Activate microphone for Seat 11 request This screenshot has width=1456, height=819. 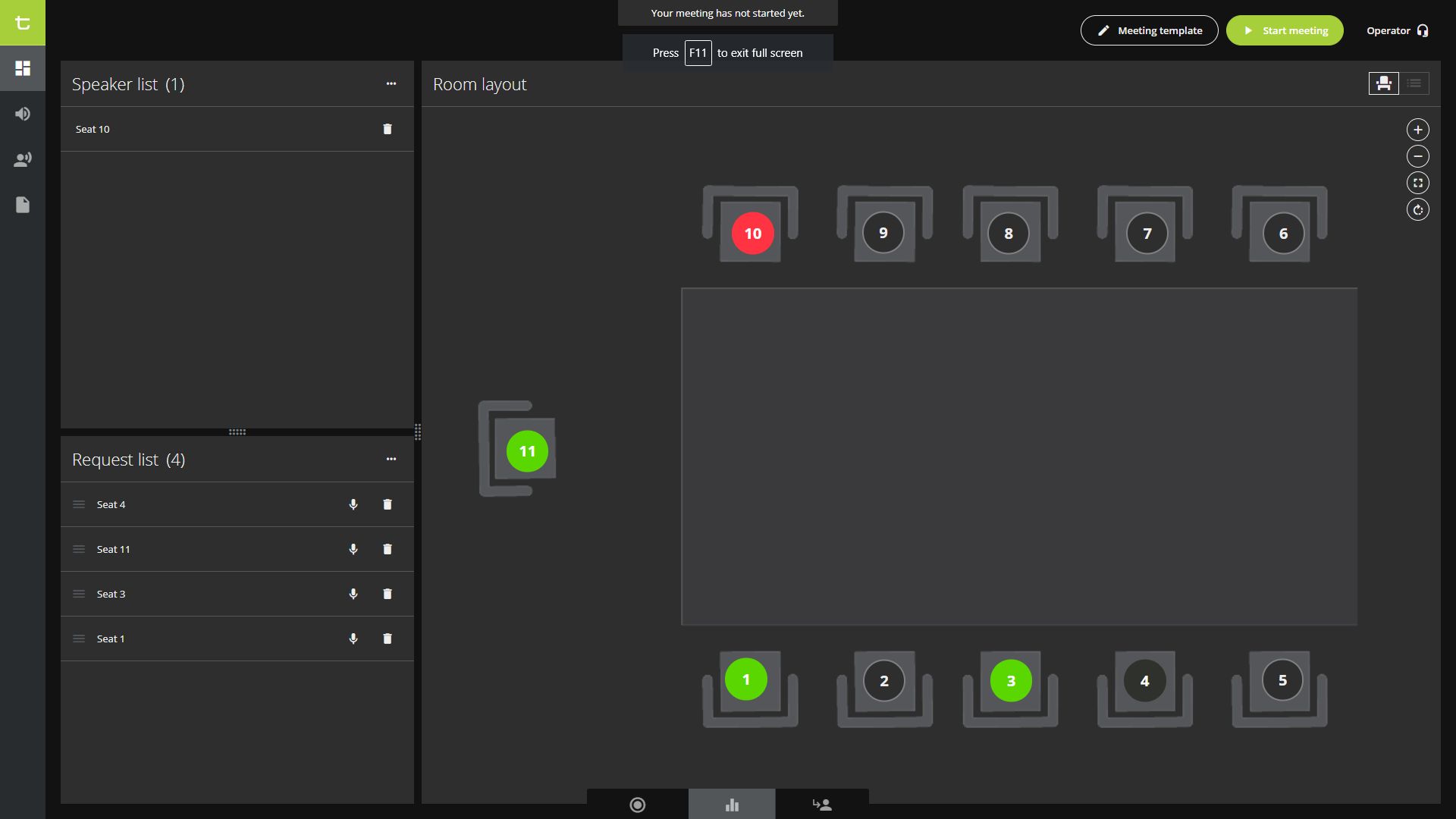(x=353, y=549)
